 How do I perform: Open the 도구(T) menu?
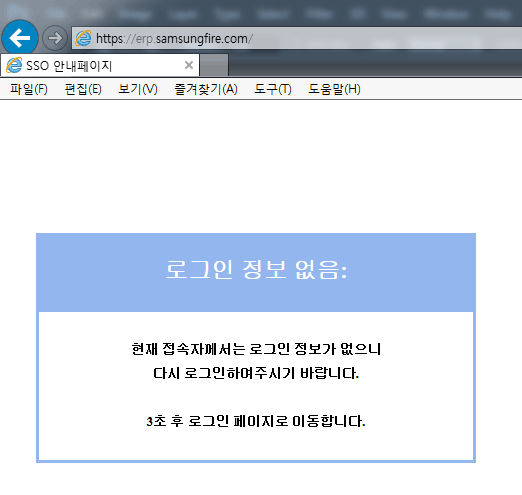click(x=273, y=89)
